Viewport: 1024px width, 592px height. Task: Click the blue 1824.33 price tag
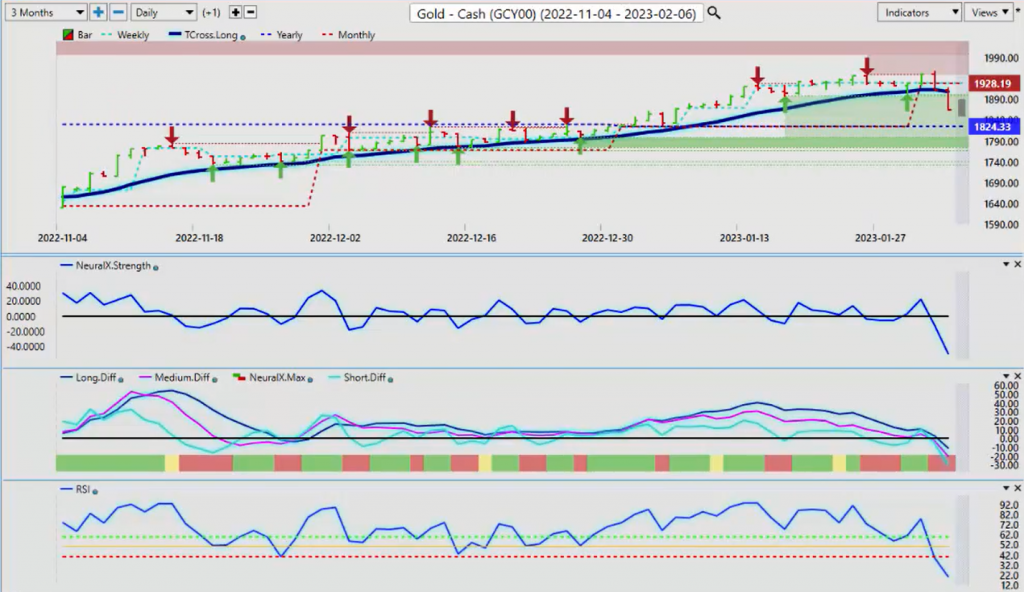tap(993, 127)
